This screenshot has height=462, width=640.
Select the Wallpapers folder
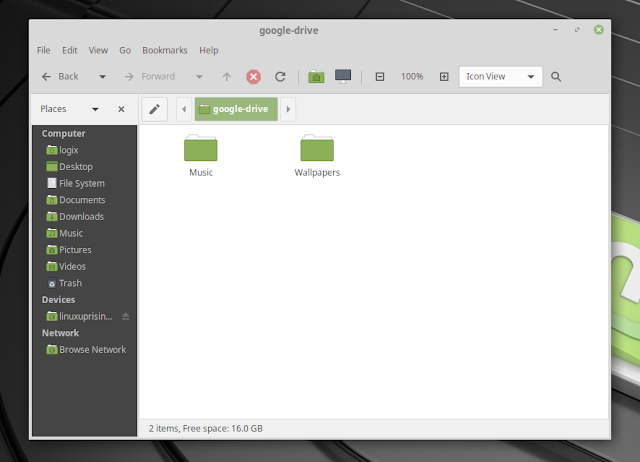(x=317, y=155)
